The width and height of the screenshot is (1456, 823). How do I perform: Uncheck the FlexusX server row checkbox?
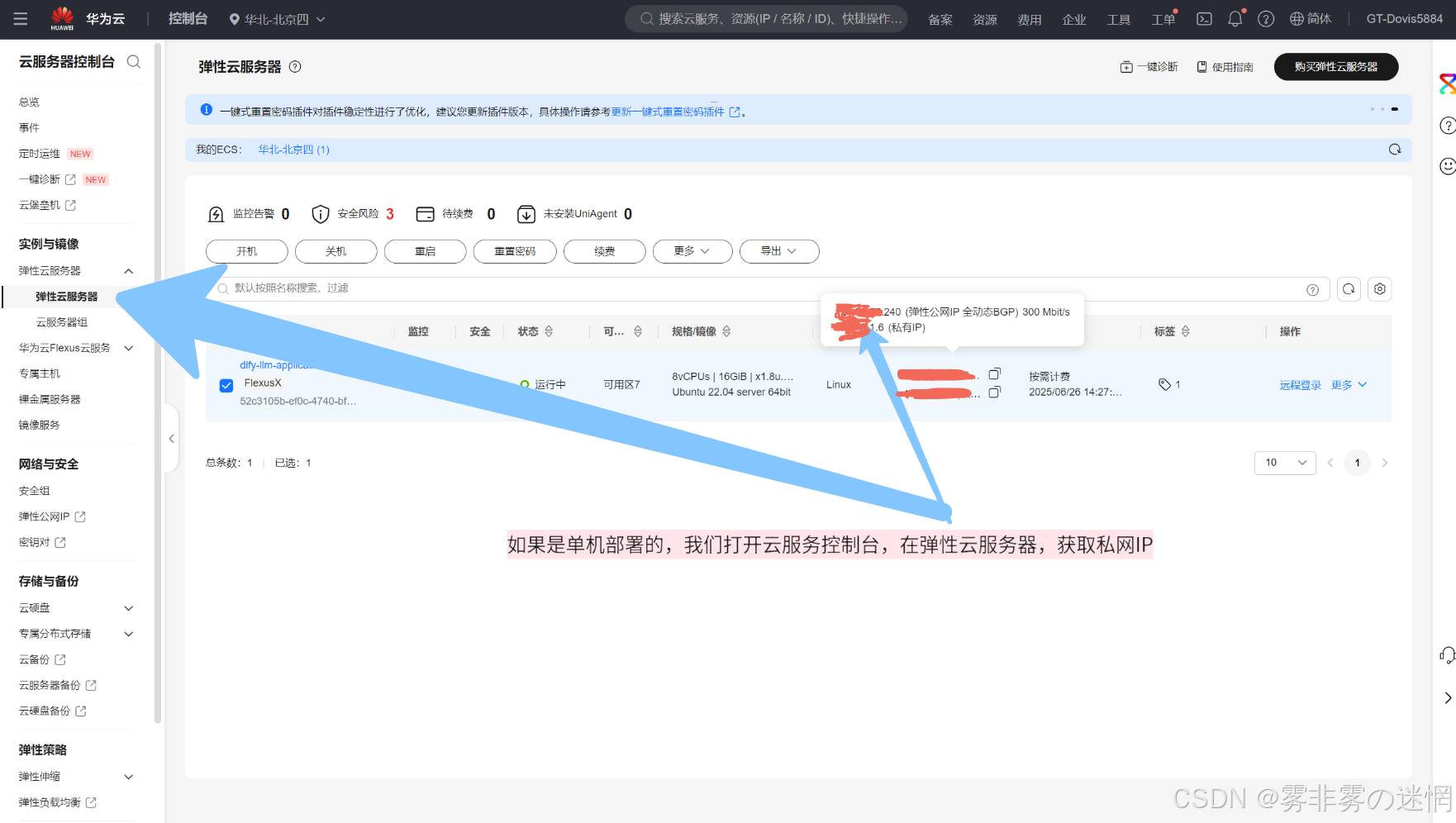(x=226, y=385)
